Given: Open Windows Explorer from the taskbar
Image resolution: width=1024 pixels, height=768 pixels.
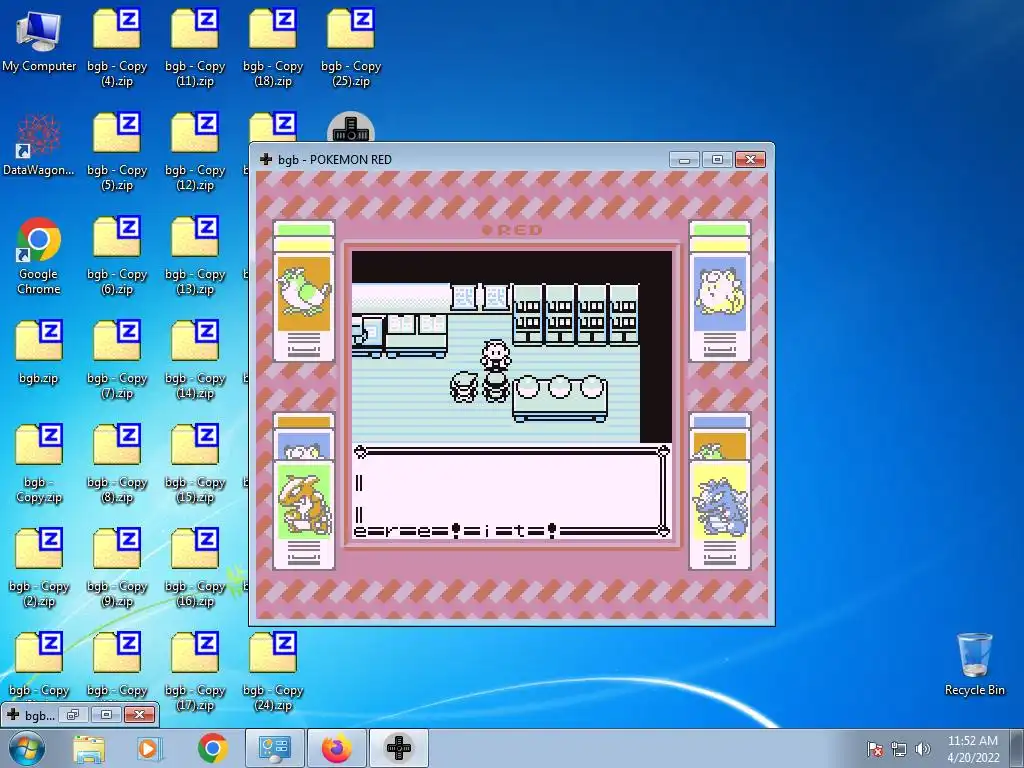Looking at the screenshot, I should click(89, 748).
